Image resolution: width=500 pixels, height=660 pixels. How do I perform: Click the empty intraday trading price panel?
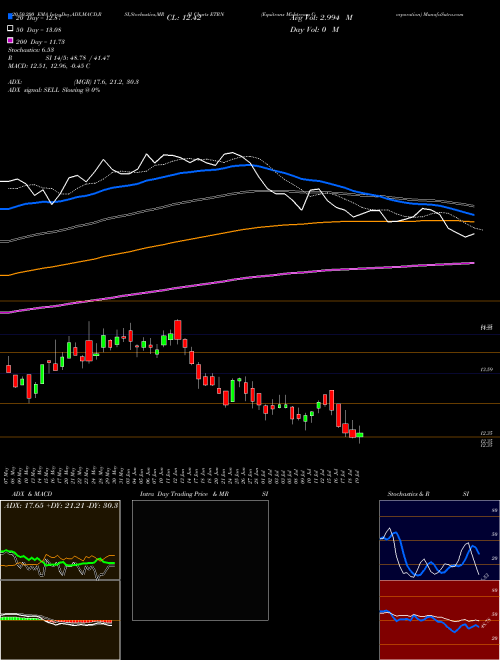coord(200,560)
